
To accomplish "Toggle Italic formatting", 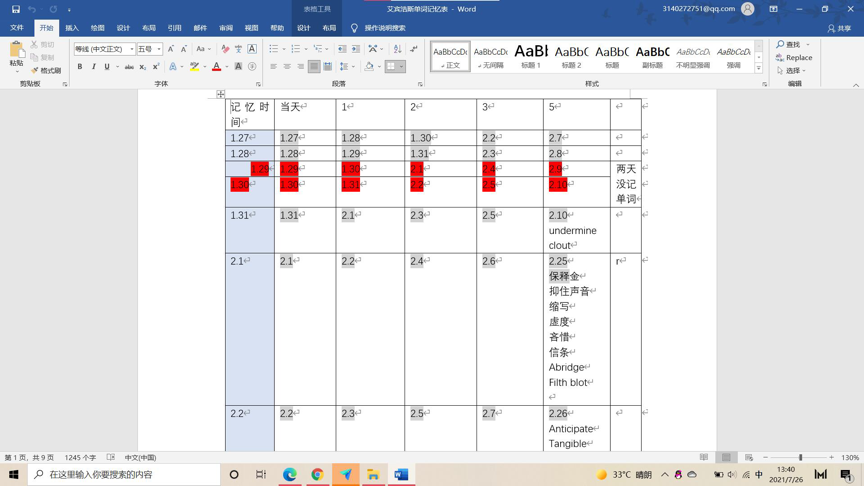I will (x=94, y=67).
